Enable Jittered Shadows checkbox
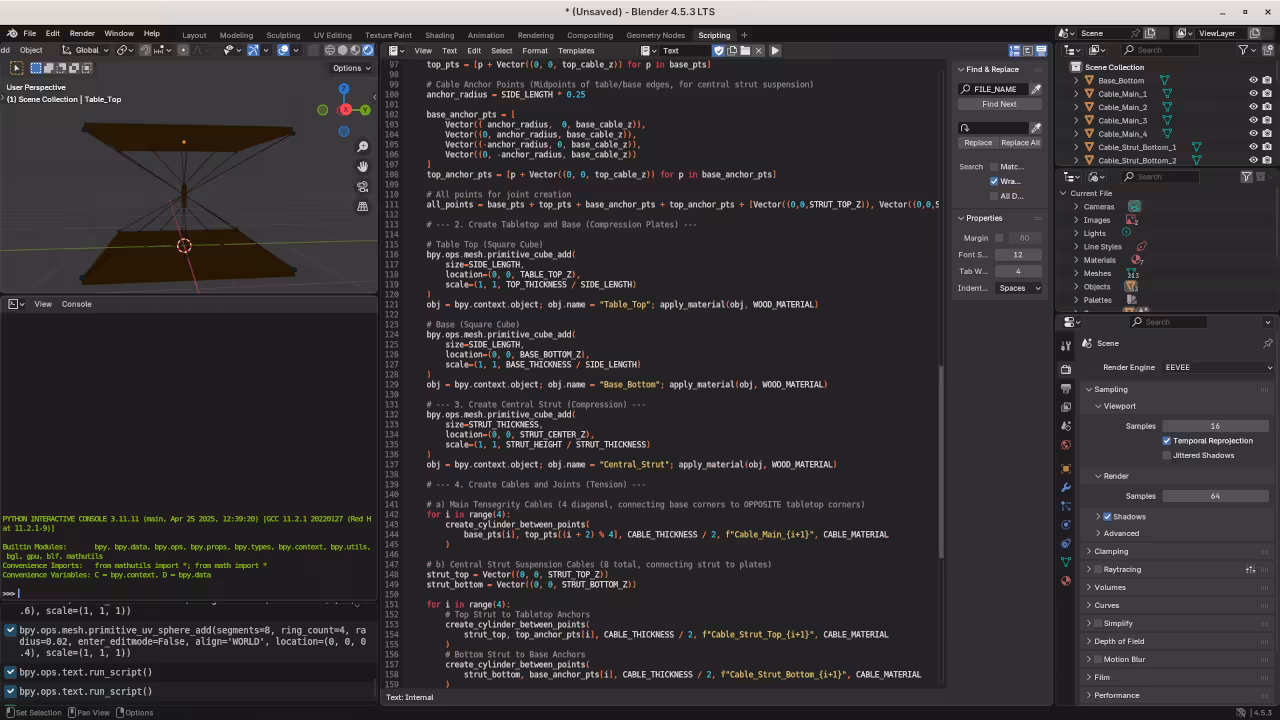1280x720 pixels. 1167,456
